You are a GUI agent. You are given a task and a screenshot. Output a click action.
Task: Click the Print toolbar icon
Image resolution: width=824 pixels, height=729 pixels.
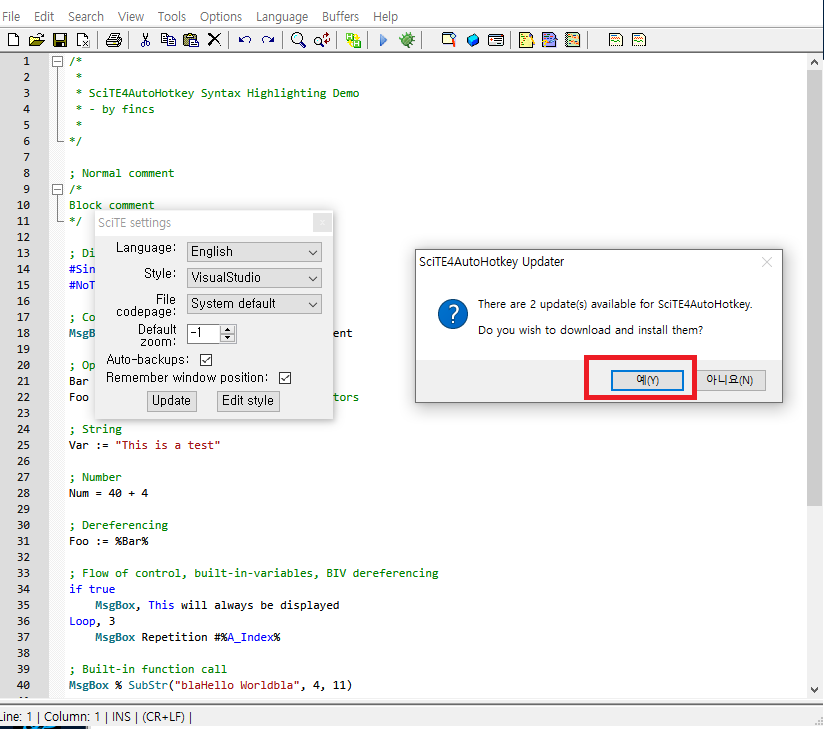pyautogui.click(x=114, y=40)
